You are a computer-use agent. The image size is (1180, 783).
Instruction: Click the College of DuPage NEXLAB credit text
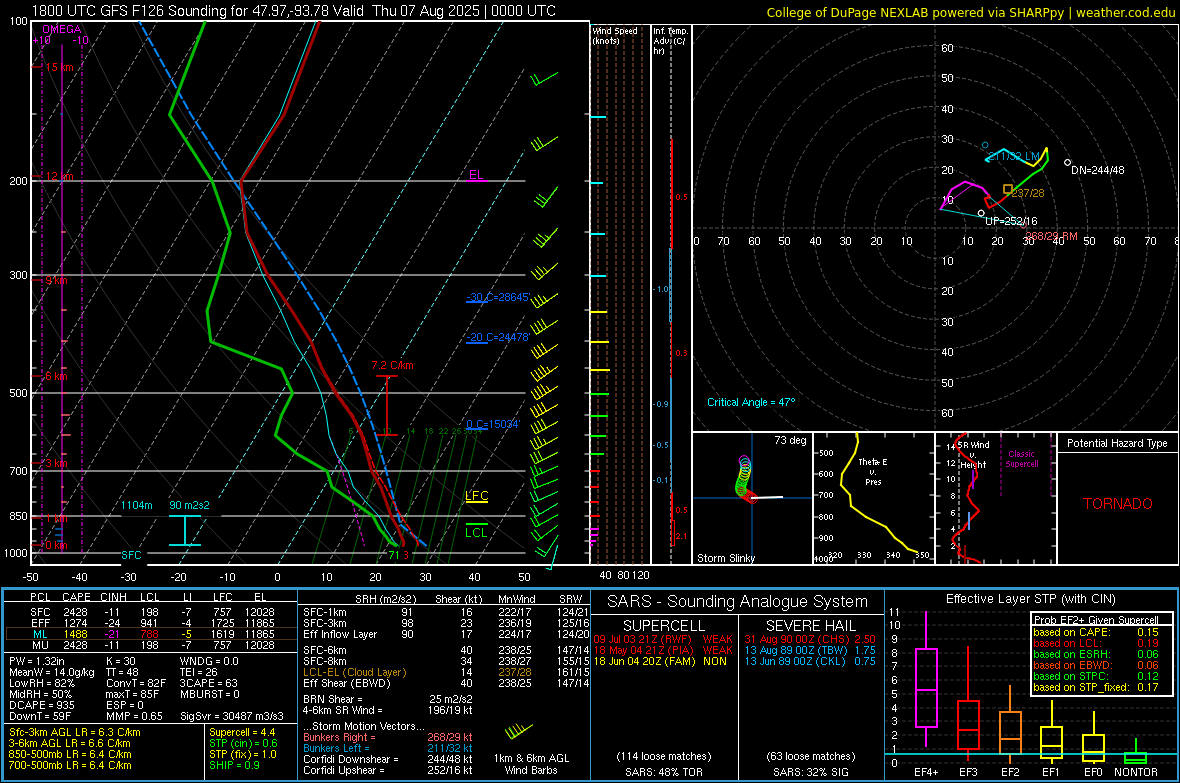pos(970,13)
